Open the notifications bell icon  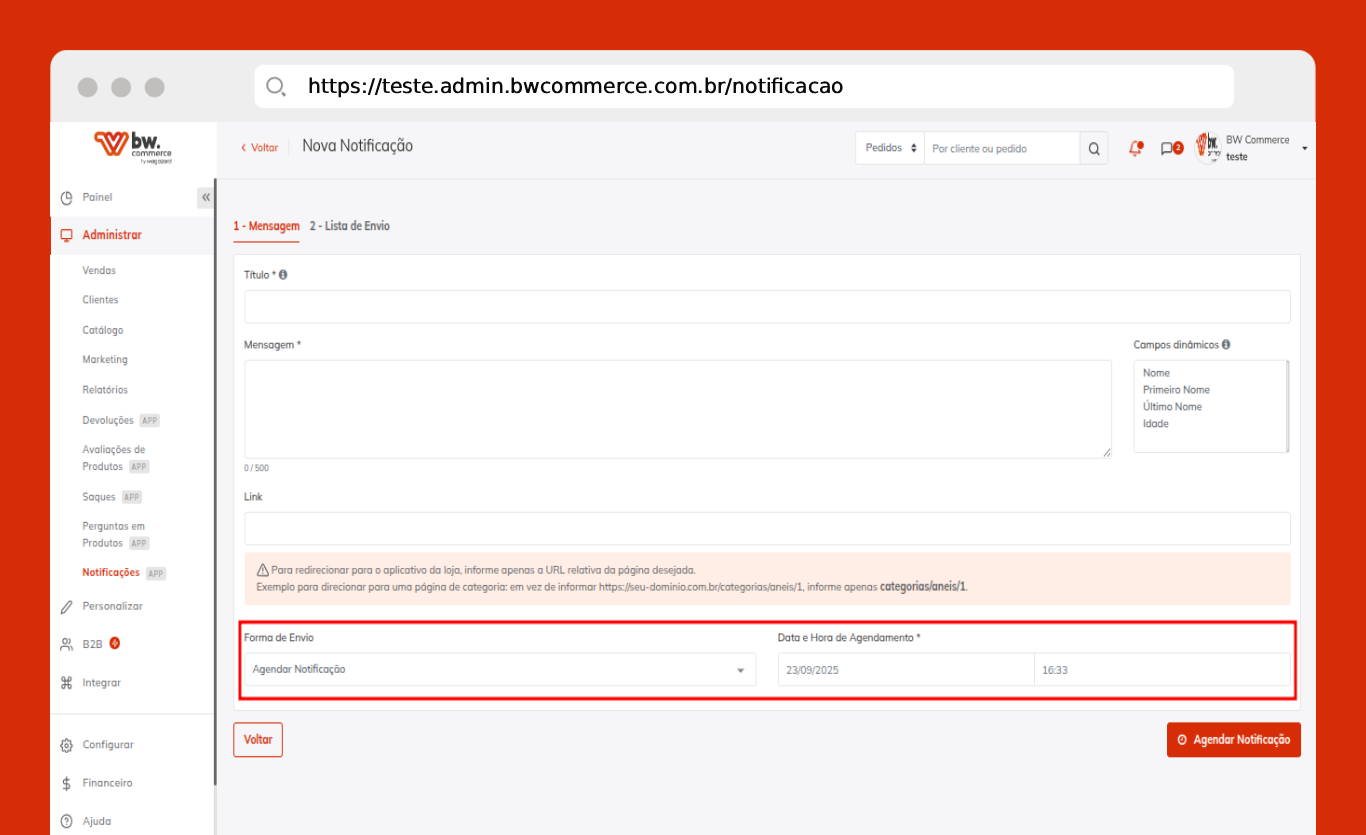(1135, 148)
